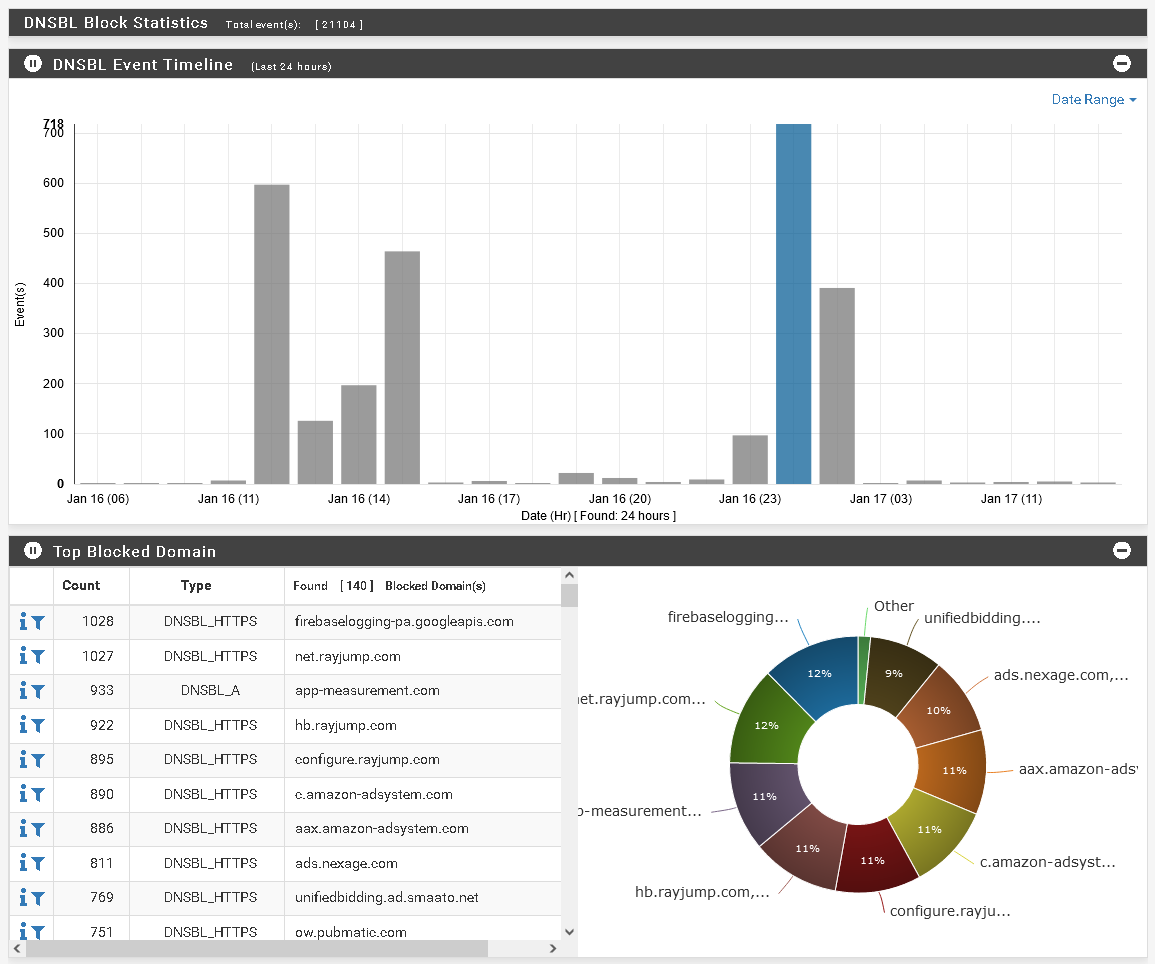Collapse the Top Blocked Domain panel
Screen dimensions: 1155x964
tap(1121, 551)
